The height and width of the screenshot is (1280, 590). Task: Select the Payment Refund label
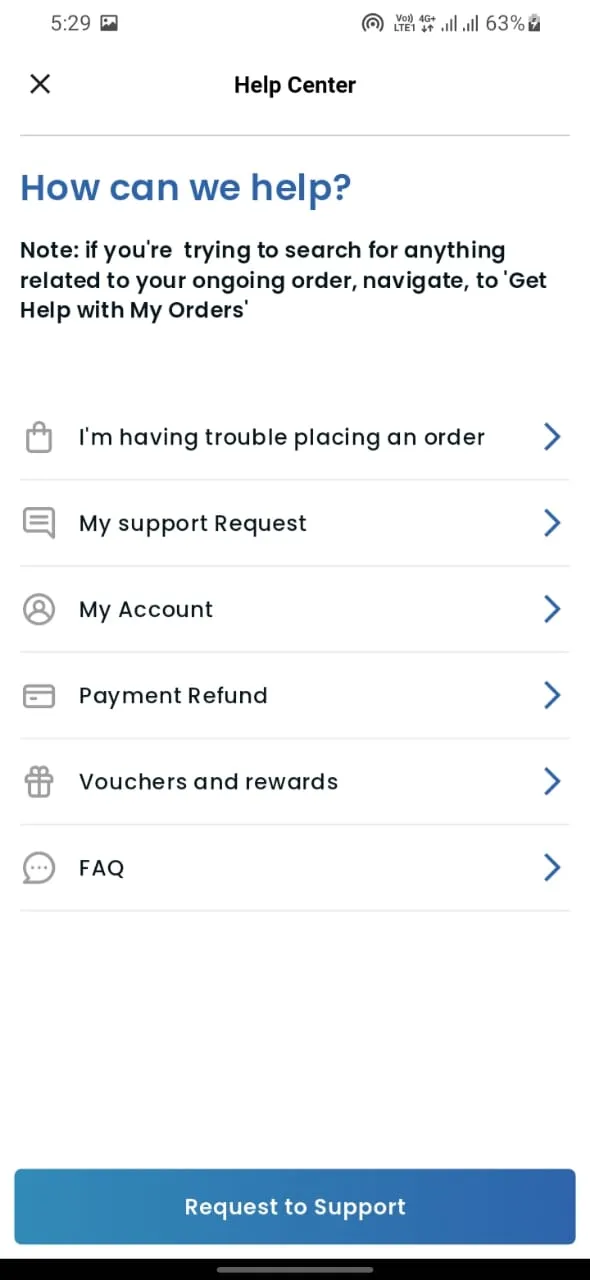(x=173, y=696)
